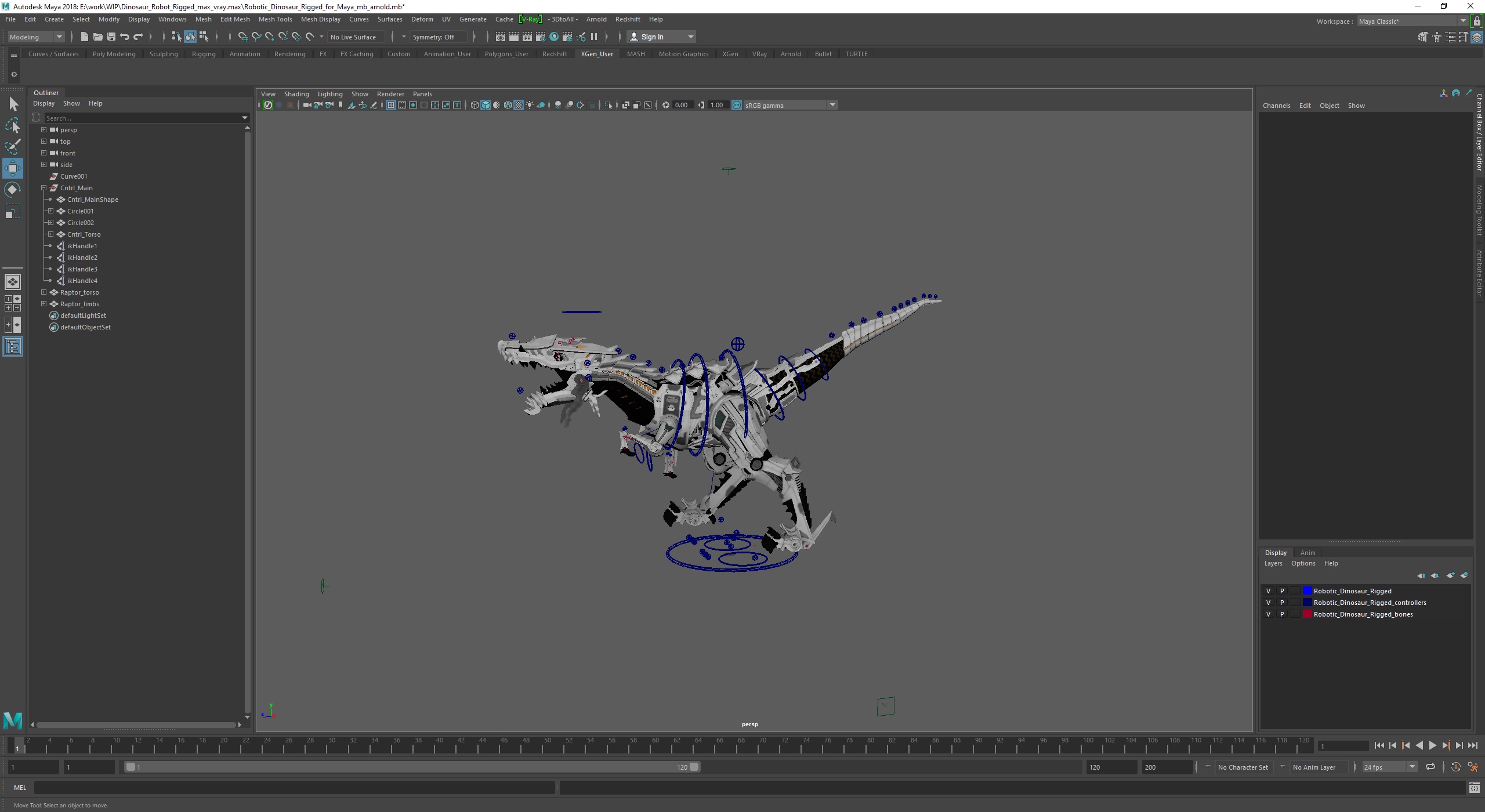
Task: Toggle playback P for Robotic_Dinosaur_Rigged_controllers layer
Action: pos(1282,603)
